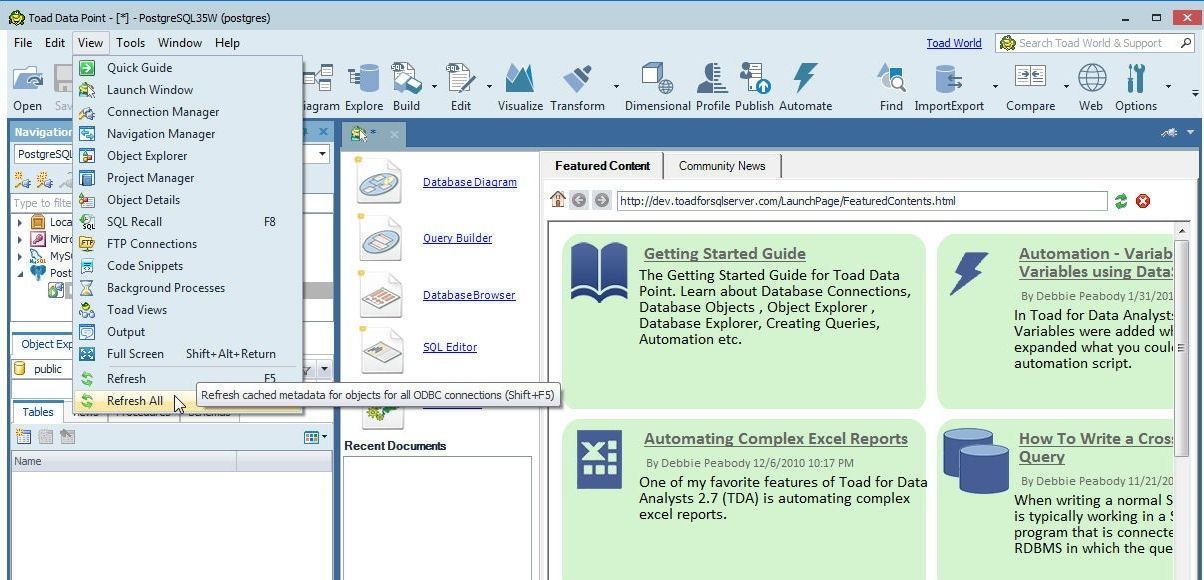
Task: Click the Visualize toolbar icon
Action: click(520, 88)
